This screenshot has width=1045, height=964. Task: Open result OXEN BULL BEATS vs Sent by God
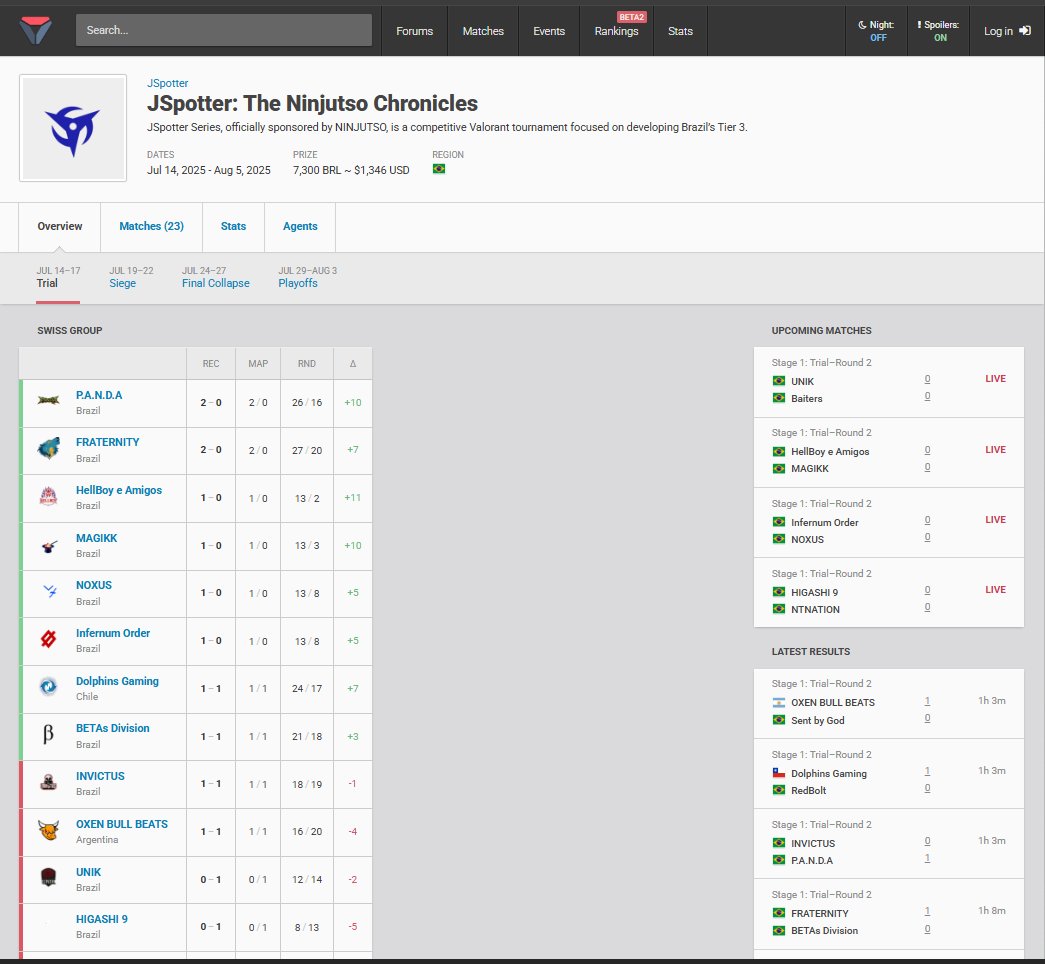(x=888, y=703)
